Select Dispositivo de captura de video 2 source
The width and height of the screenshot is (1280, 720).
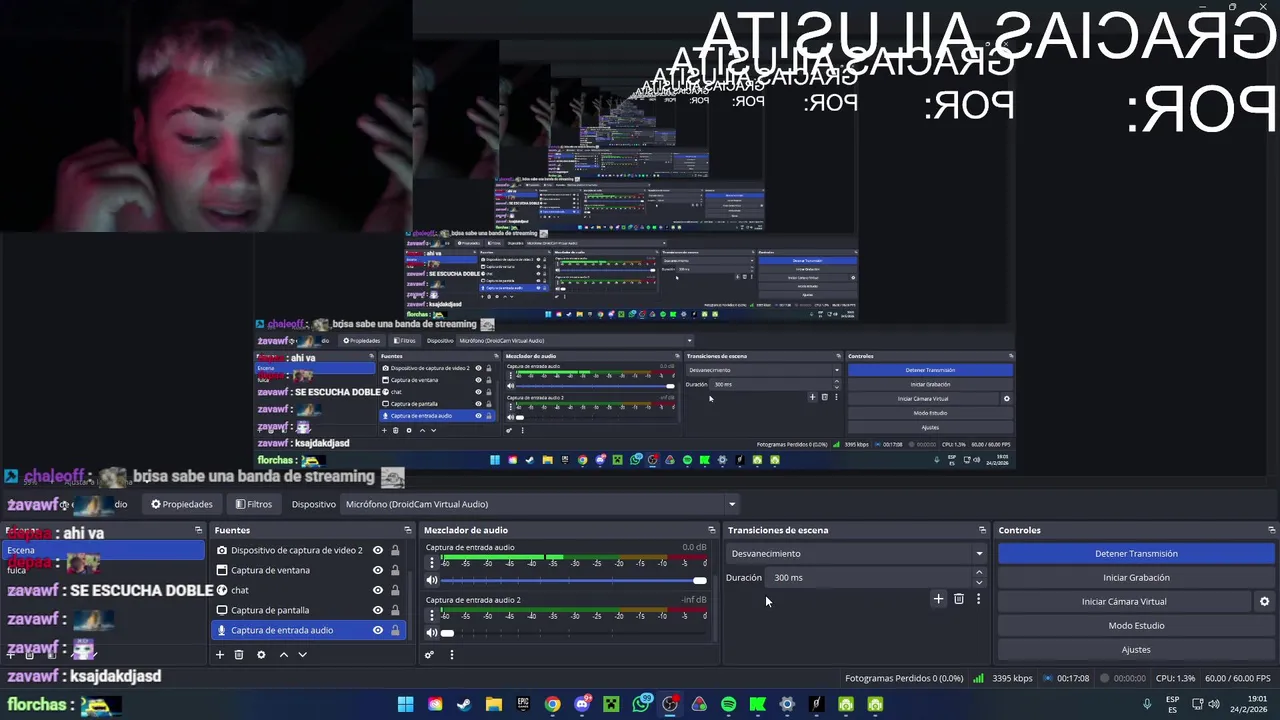pos(296,550)
